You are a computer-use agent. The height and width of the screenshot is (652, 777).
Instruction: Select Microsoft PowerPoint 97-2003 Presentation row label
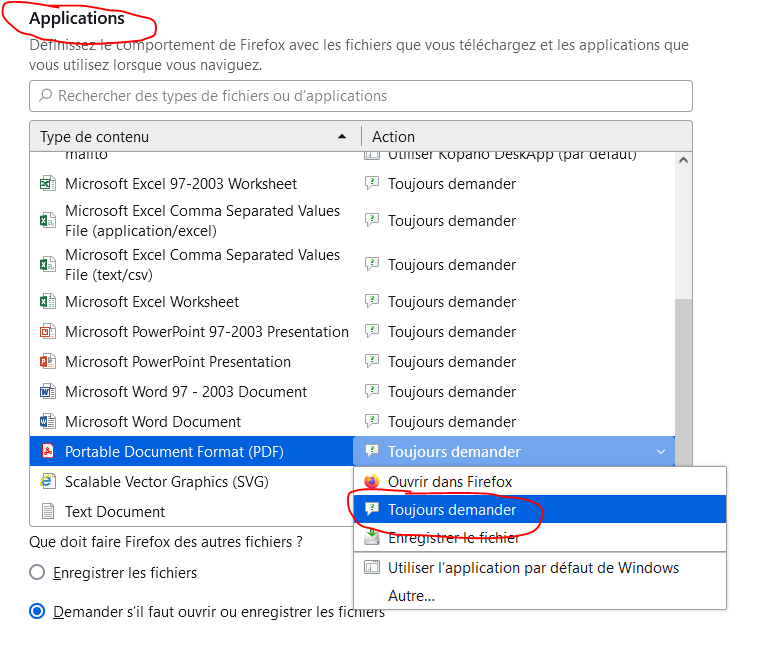click(x=207, y=331)
